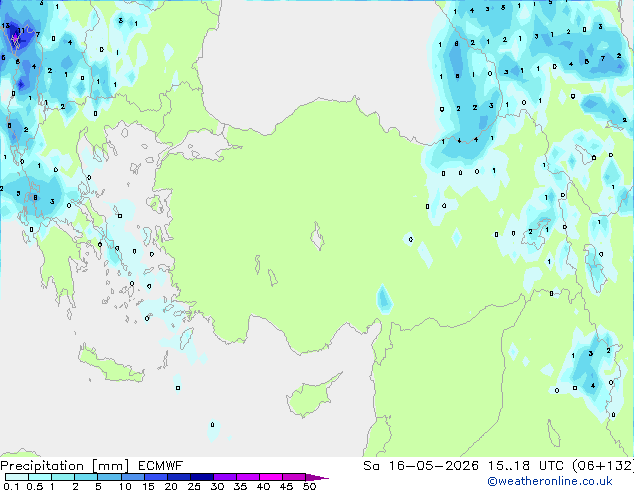Click the 30–35 mm purple swatch
The height and width of the screenshot is (490, 634).
pyautogui.click(x=224, y=477)
